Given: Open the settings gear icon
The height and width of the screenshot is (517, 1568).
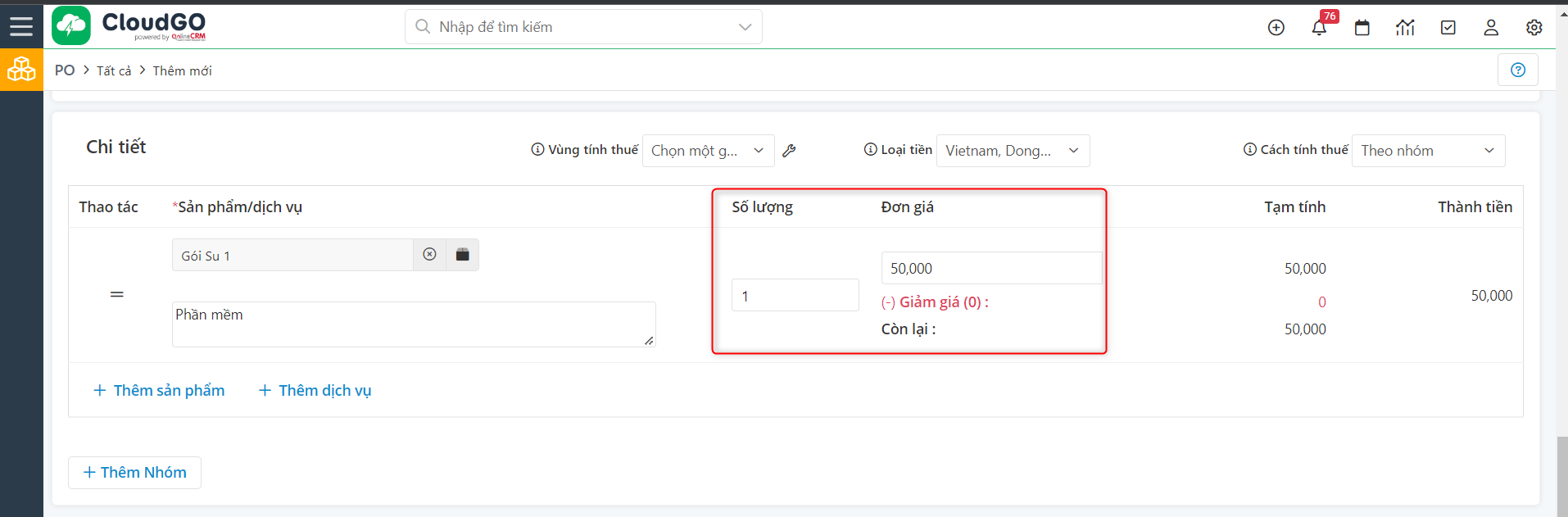Looking at the screenshot, I should 1534,28.
